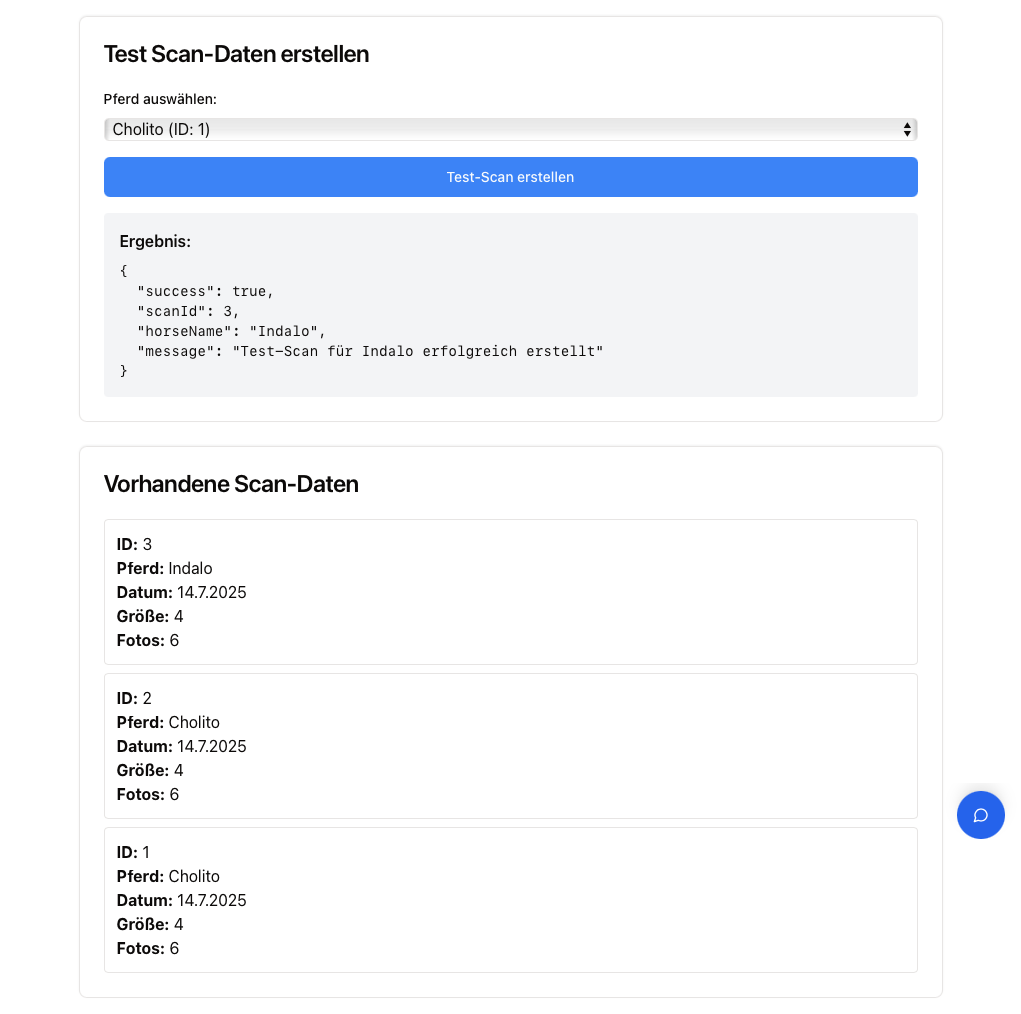Click Pferd: Indalo in the first scan card

coord(165,568)
